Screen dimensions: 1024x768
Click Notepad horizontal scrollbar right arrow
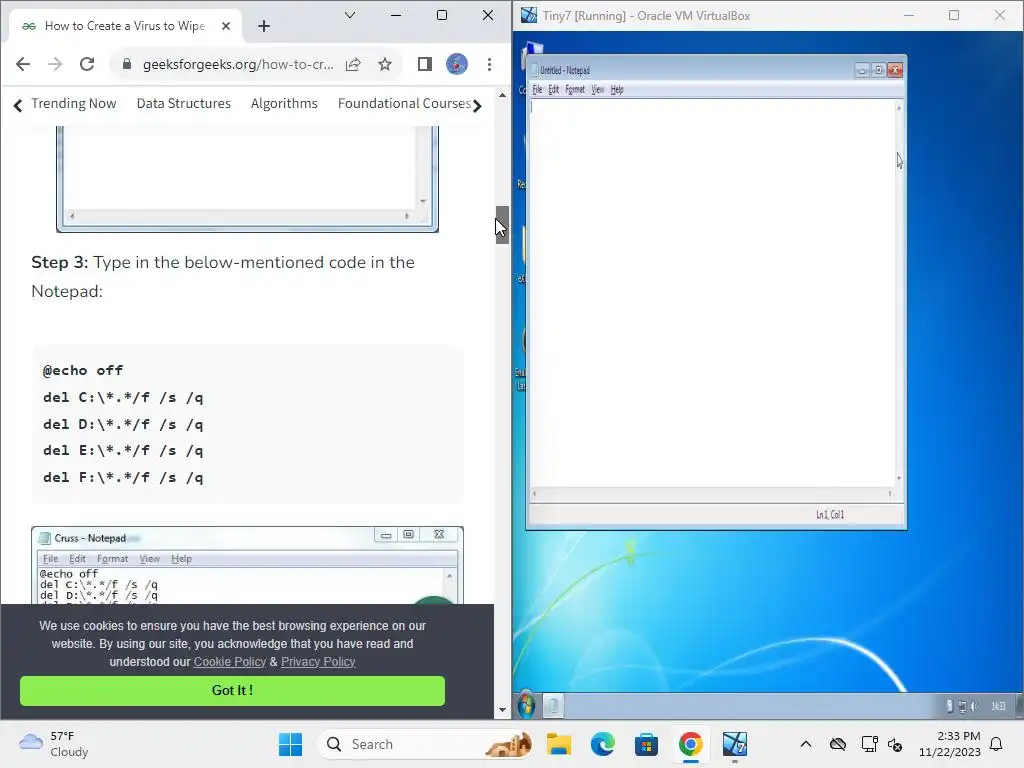889,494
